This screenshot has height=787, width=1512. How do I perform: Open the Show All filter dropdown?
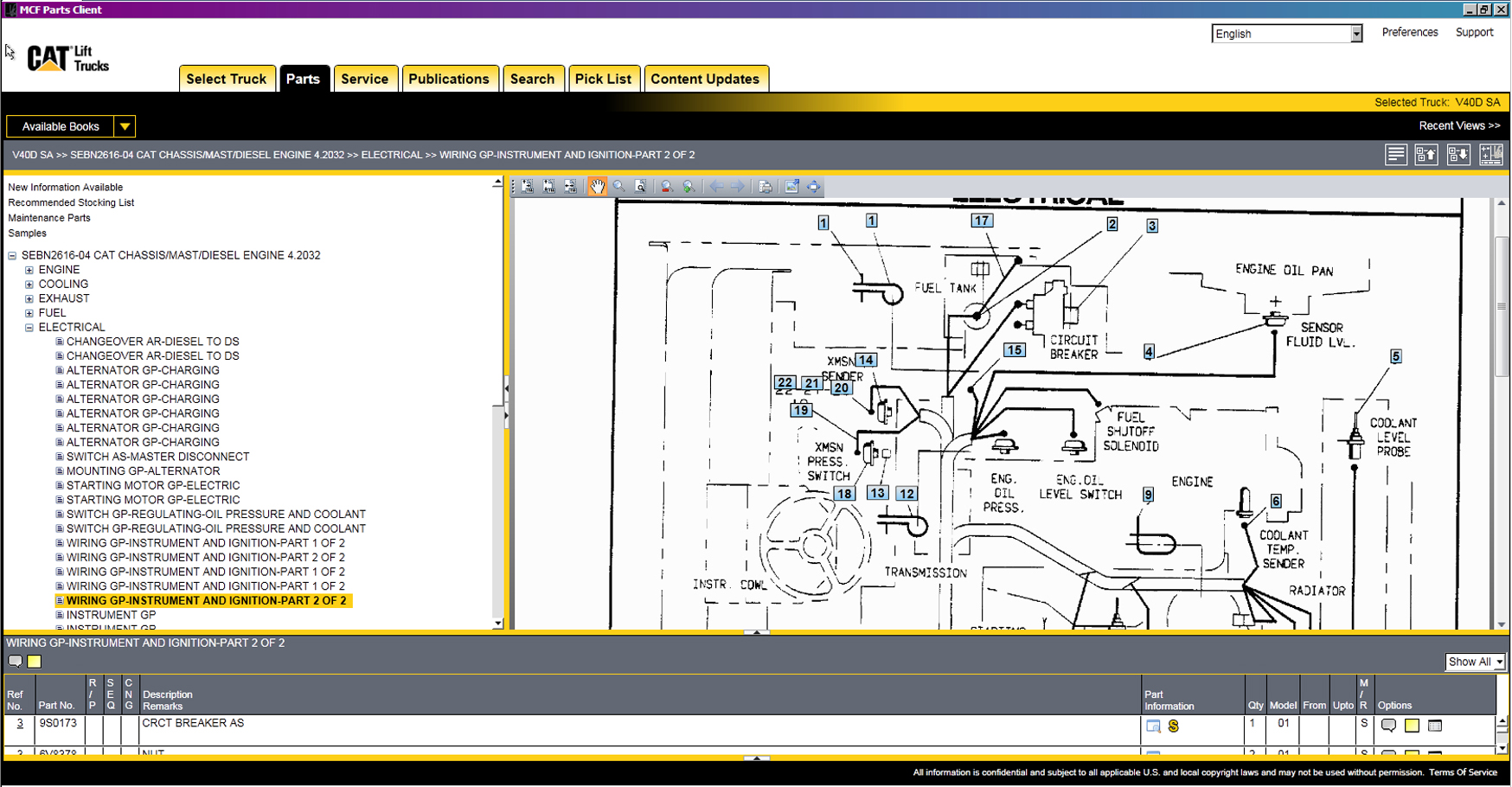pos(1499,662)
